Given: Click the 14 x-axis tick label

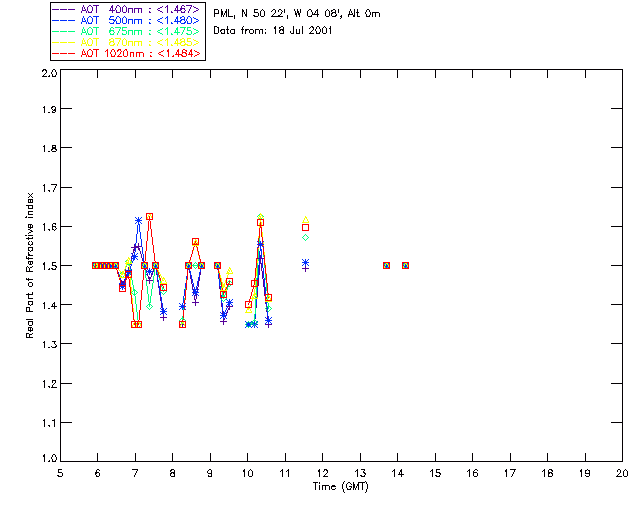Looking at the screenshot, I should 398,473.
